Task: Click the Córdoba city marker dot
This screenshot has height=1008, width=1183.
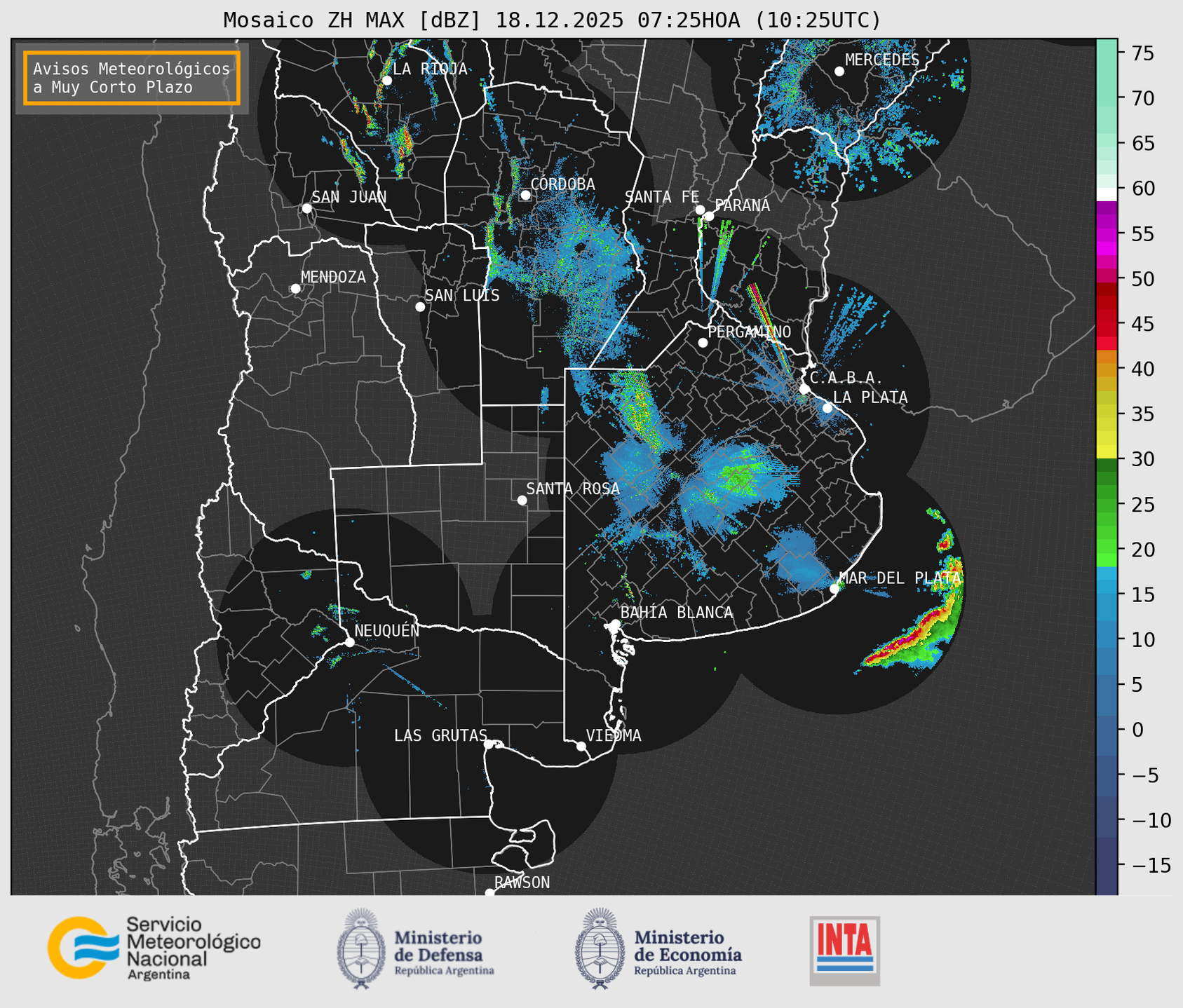Action: coord(525,195)
